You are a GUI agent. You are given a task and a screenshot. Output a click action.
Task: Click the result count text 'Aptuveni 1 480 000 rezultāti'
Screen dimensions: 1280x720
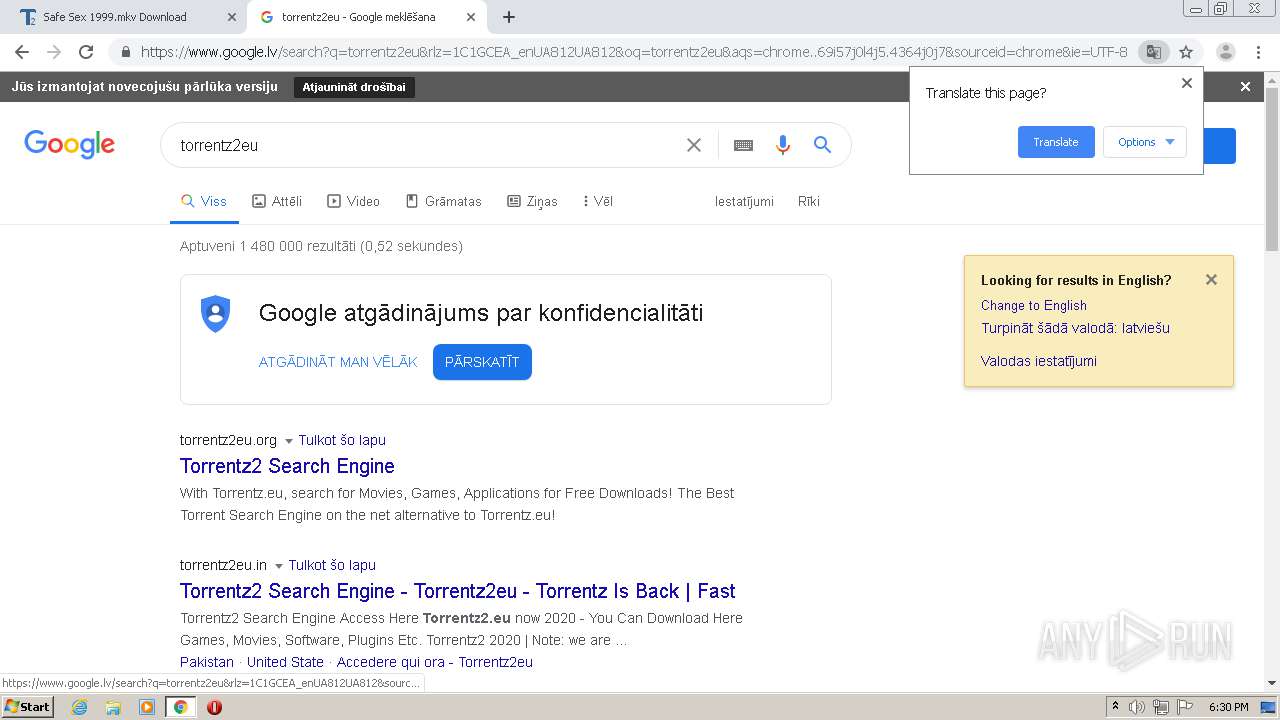pos(268,246)
